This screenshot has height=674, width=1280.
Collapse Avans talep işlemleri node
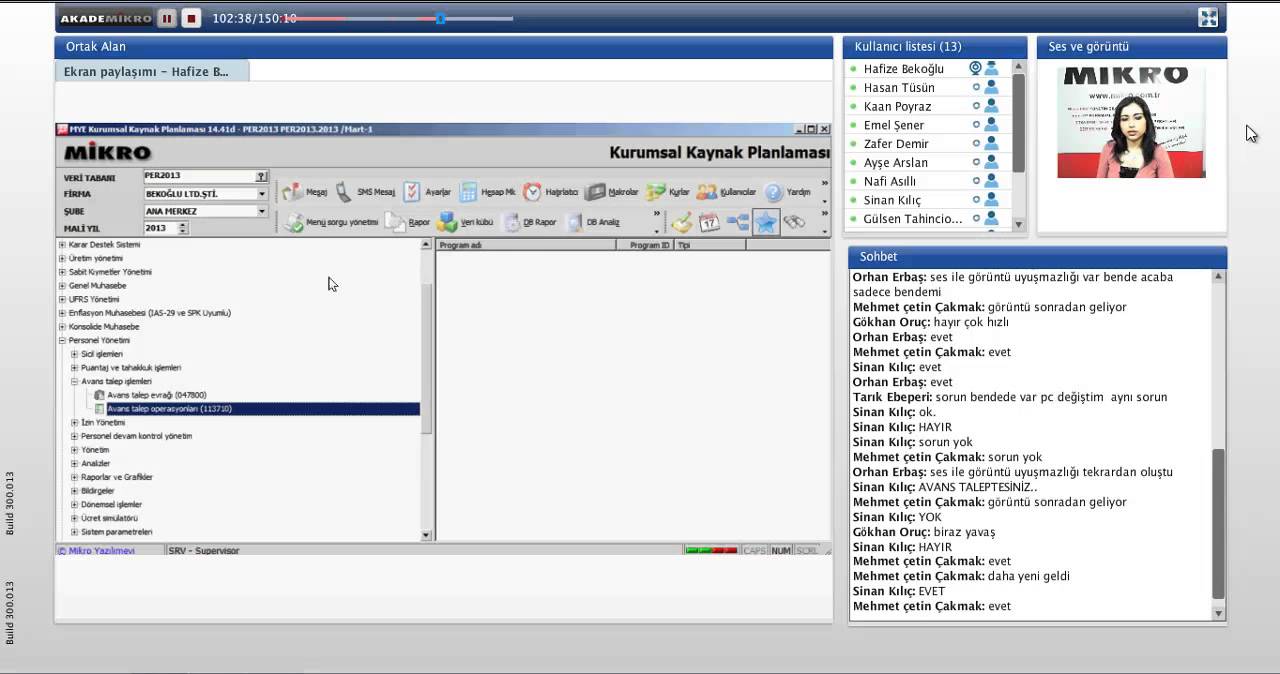tap(74, 381)
